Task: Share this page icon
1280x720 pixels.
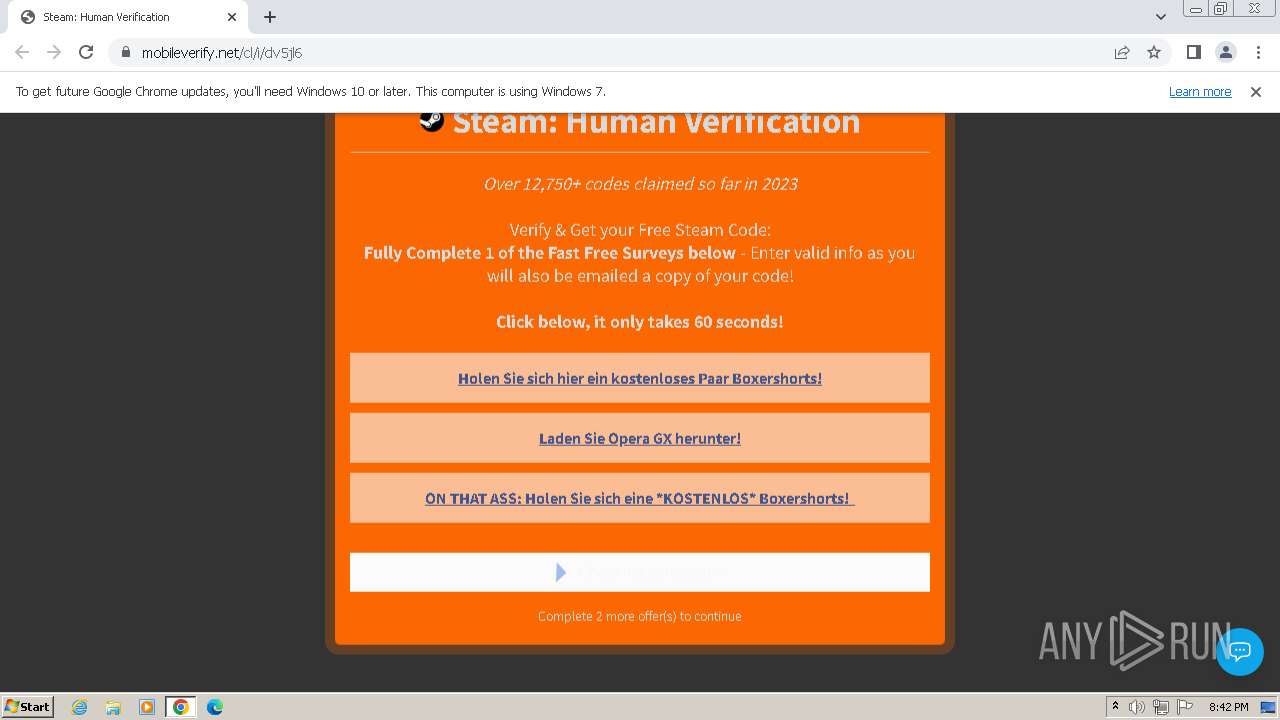Action: [1122, 52]
